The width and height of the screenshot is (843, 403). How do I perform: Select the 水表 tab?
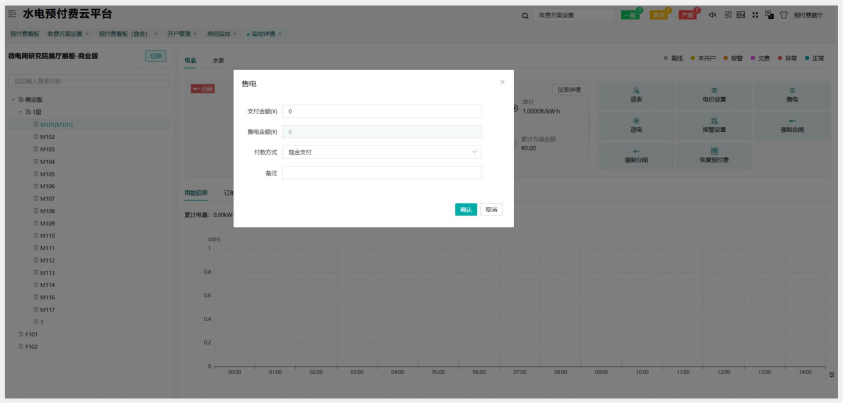[218, 61]
